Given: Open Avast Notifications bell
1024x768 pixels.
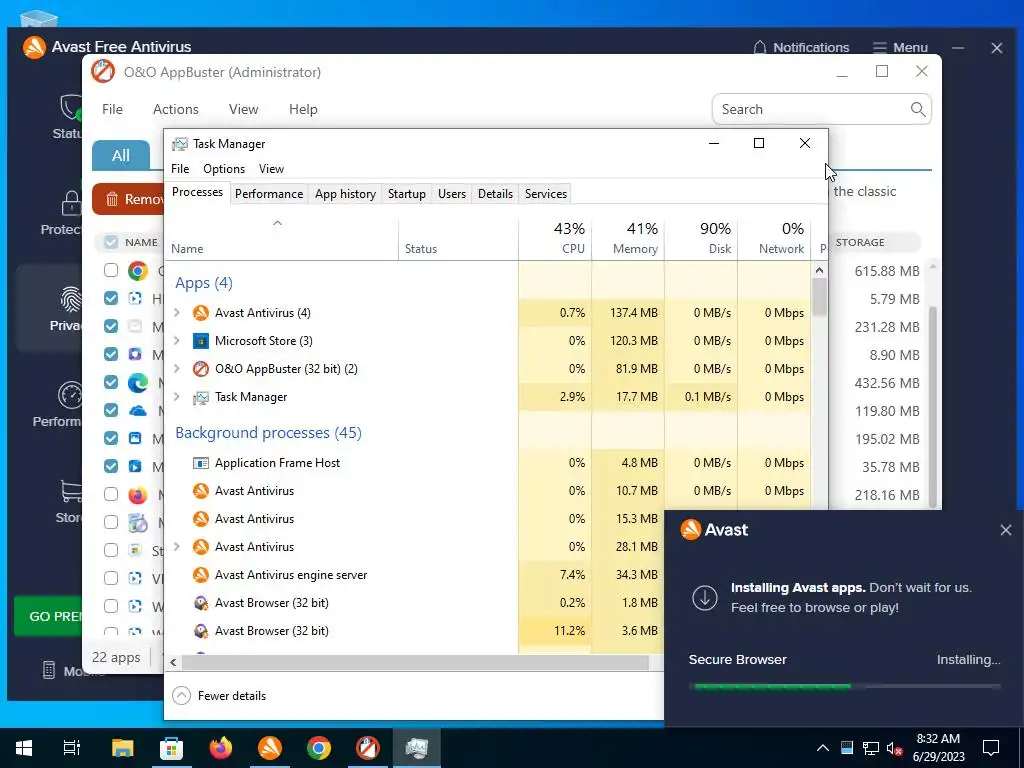Looking at the screenshot, I should point(760,47).
